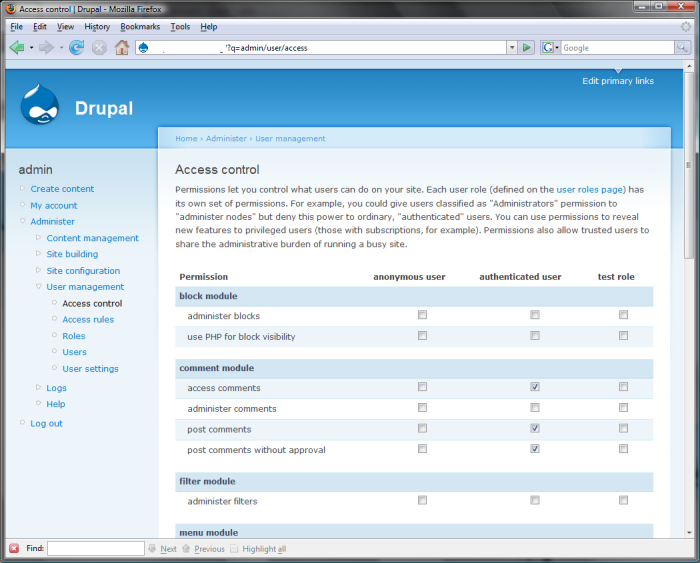Click the Drupal drop logo

pyautogui.click(x=40, y=104)
